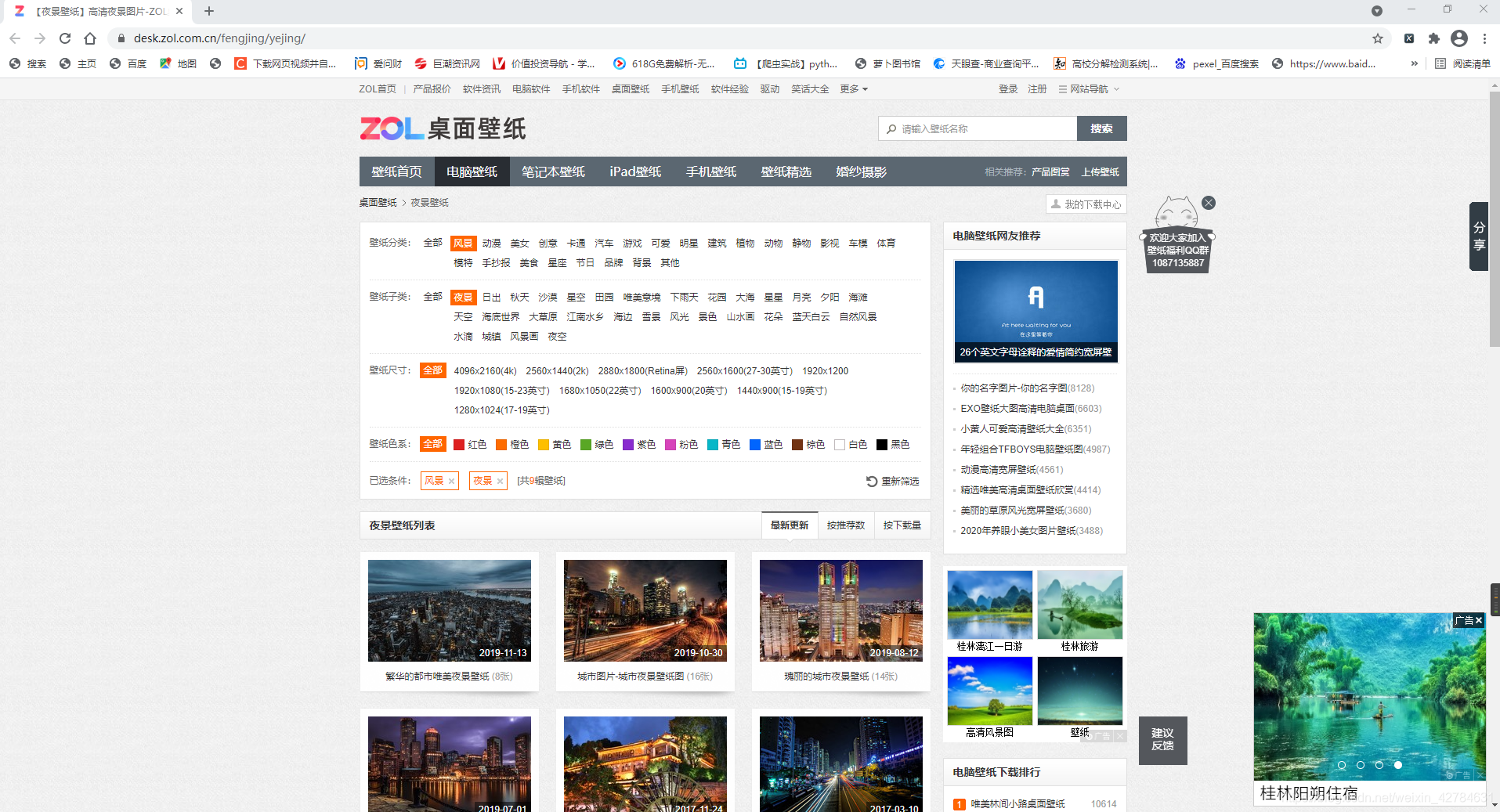Open the pexel_百度搜索 bookmark
Screen dimensions: 1500x812
click(x=1216, y=63)
